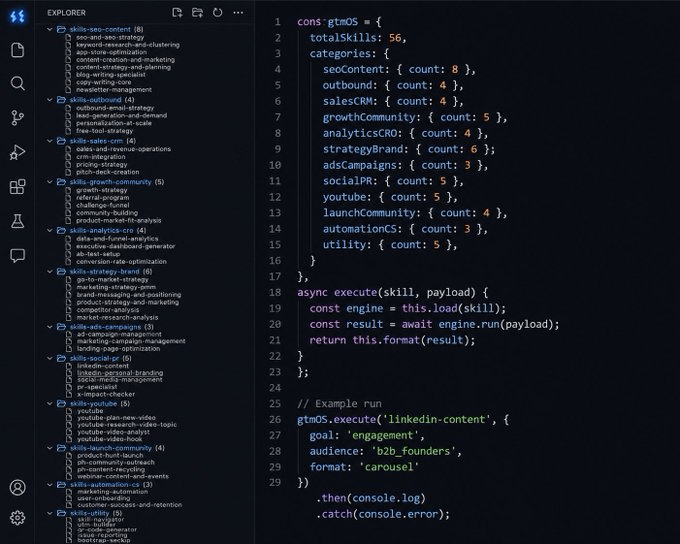This screenshot has height=544, width=680.
Task: Click the '// Example run' comment
Action: click(x=339, y=404)
